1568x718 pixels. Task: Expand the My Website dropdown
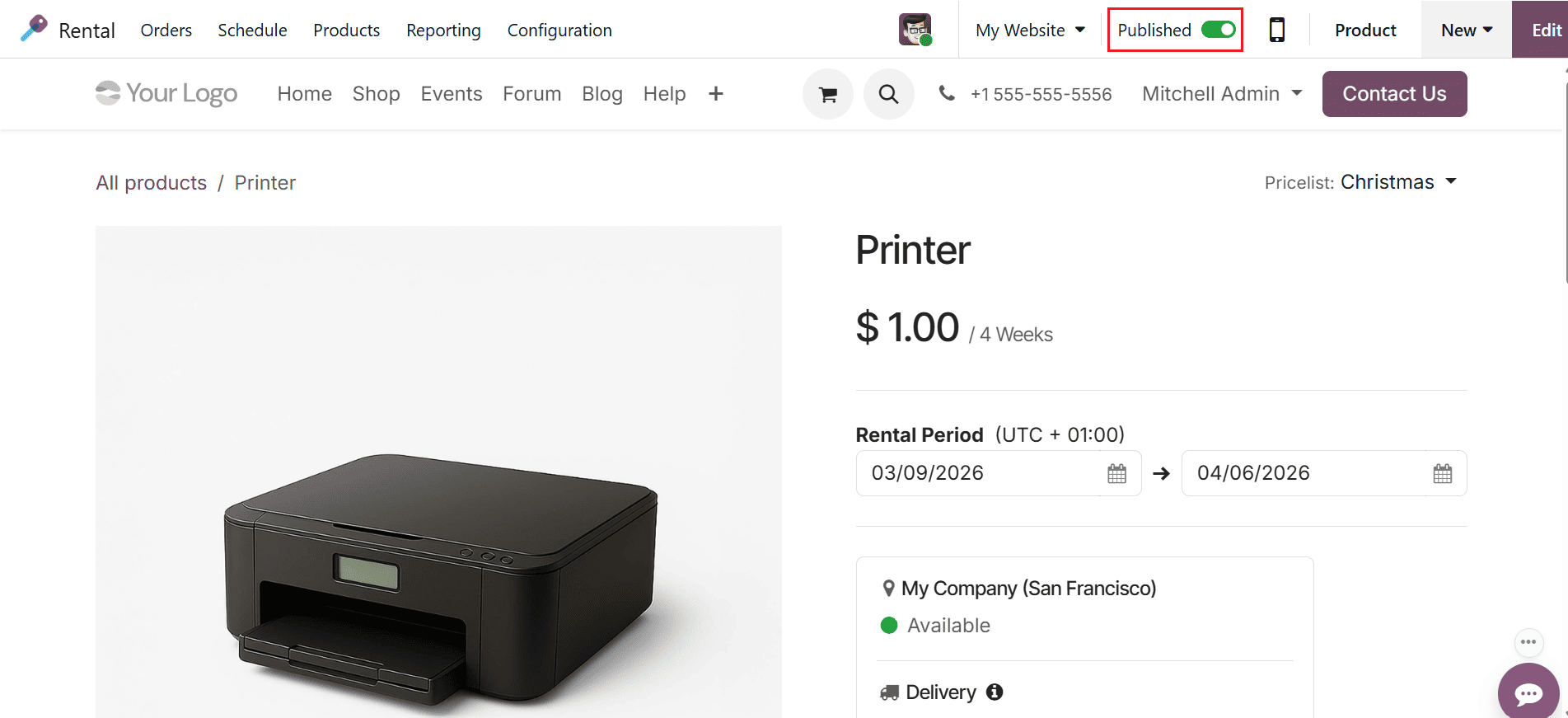coord(1030,31)
